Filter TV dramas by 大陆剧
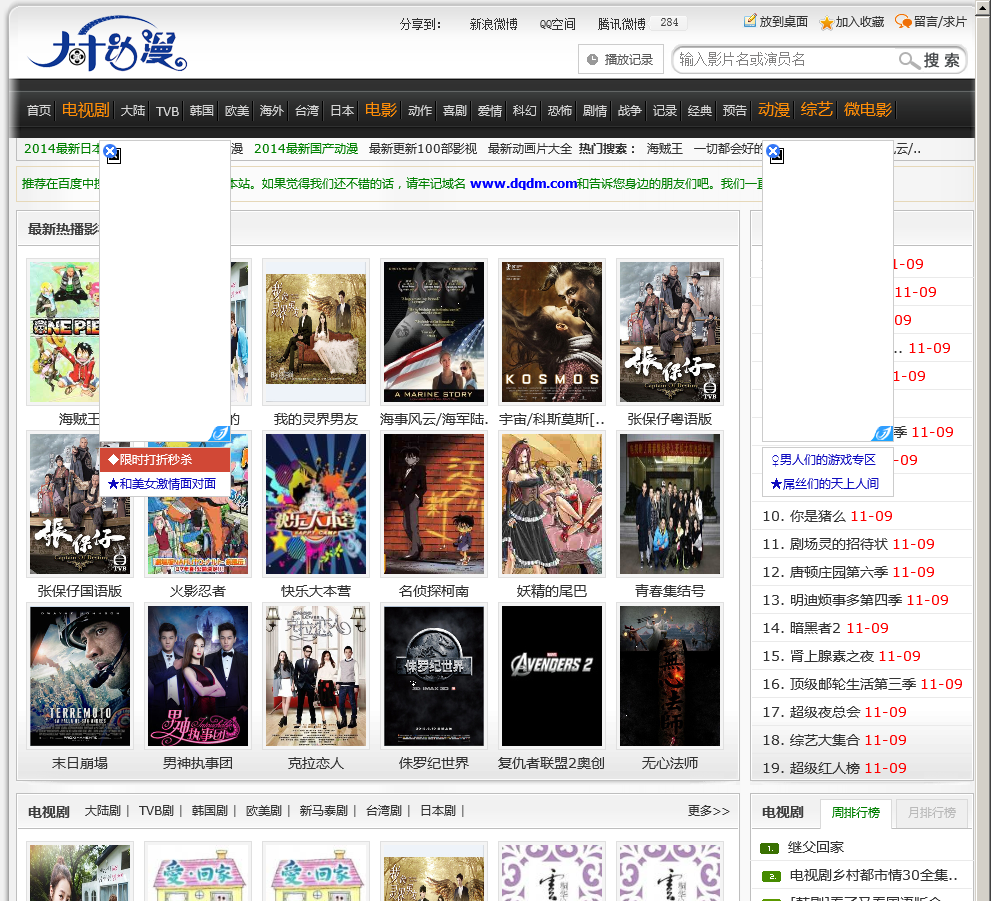Image resolution: width=991 pixels, height=901 pixels. [x=102, y=811]
